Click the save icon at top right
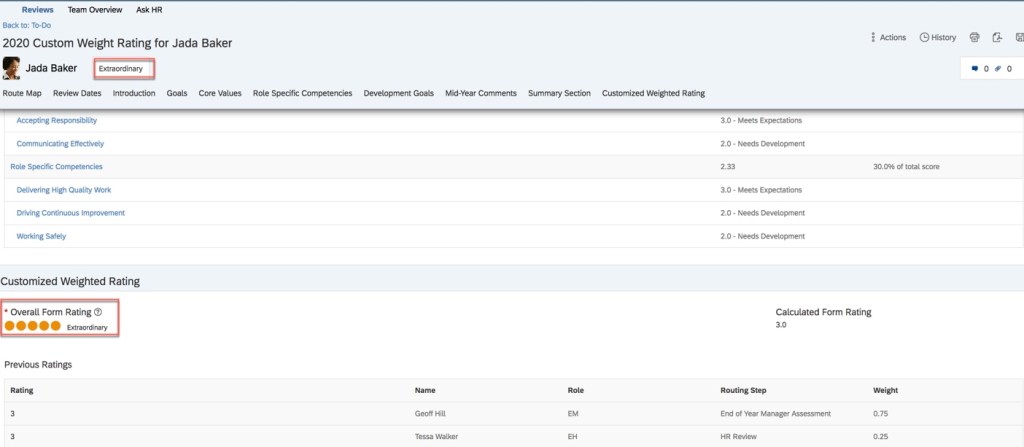The height and width of the screenshot is (447, 1024). tap(1019, 37)
